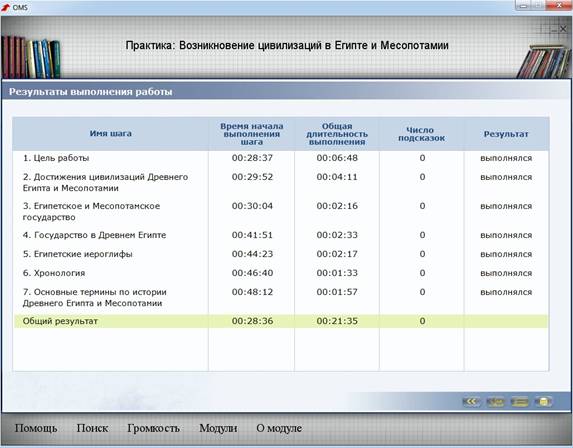Click start time 00:41:51
Image resolution: width=573 pixels, height=448 pixels.
click(x=252, y=235)
